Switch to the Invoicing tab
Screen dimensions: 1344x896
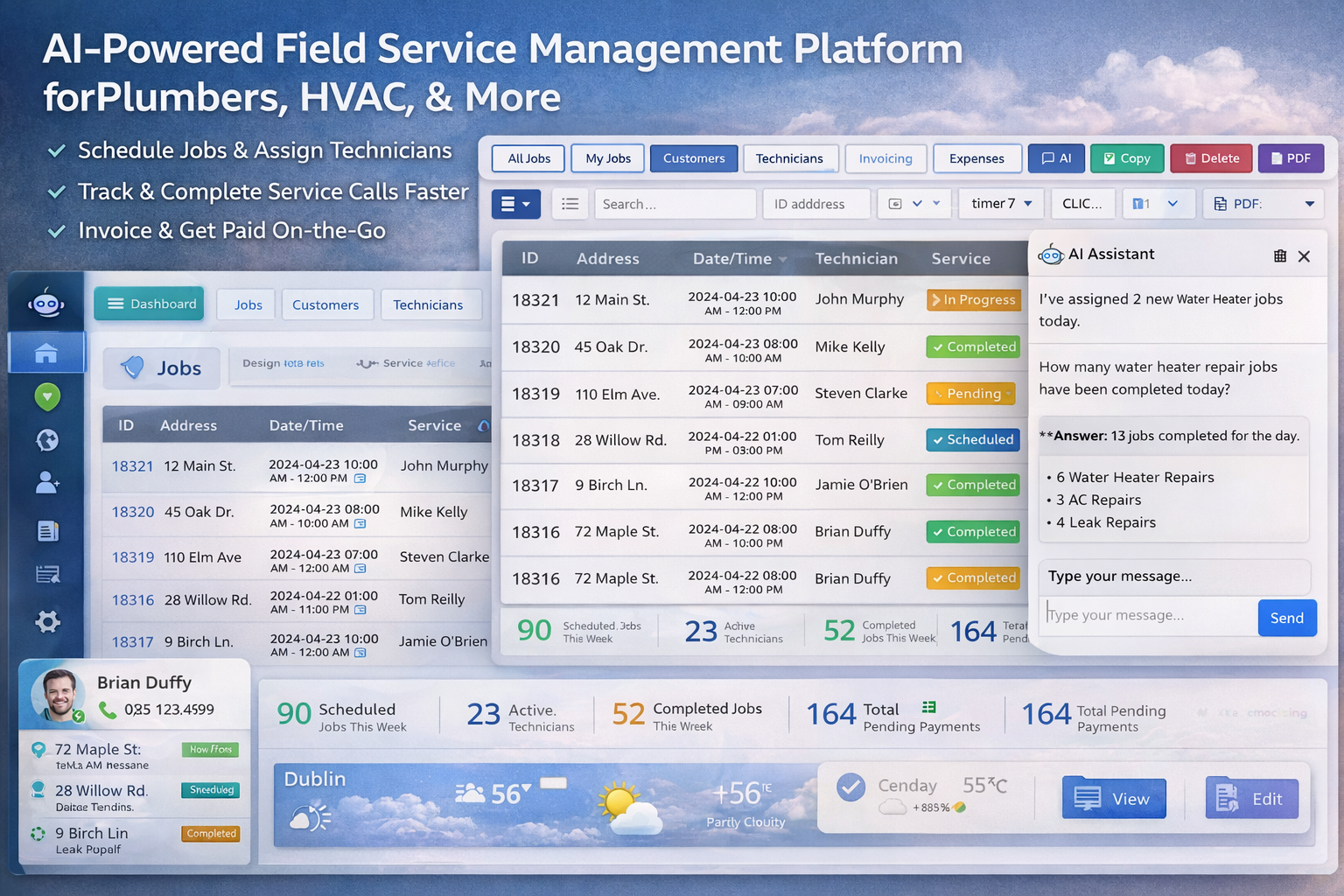tap(885, 158)
